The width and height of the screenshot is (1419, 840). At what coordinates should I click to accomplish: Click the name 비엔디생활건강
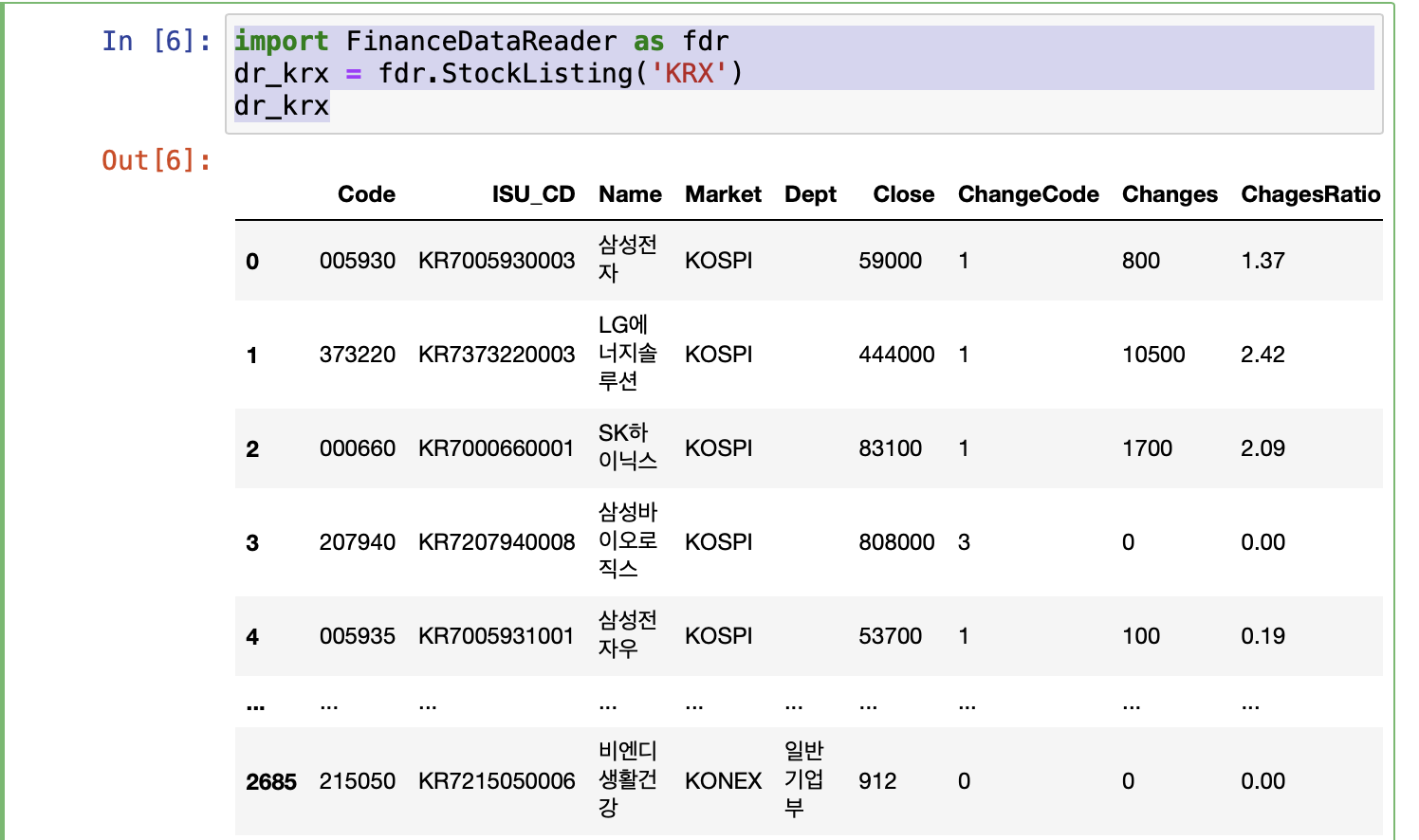tap(627, 779)
